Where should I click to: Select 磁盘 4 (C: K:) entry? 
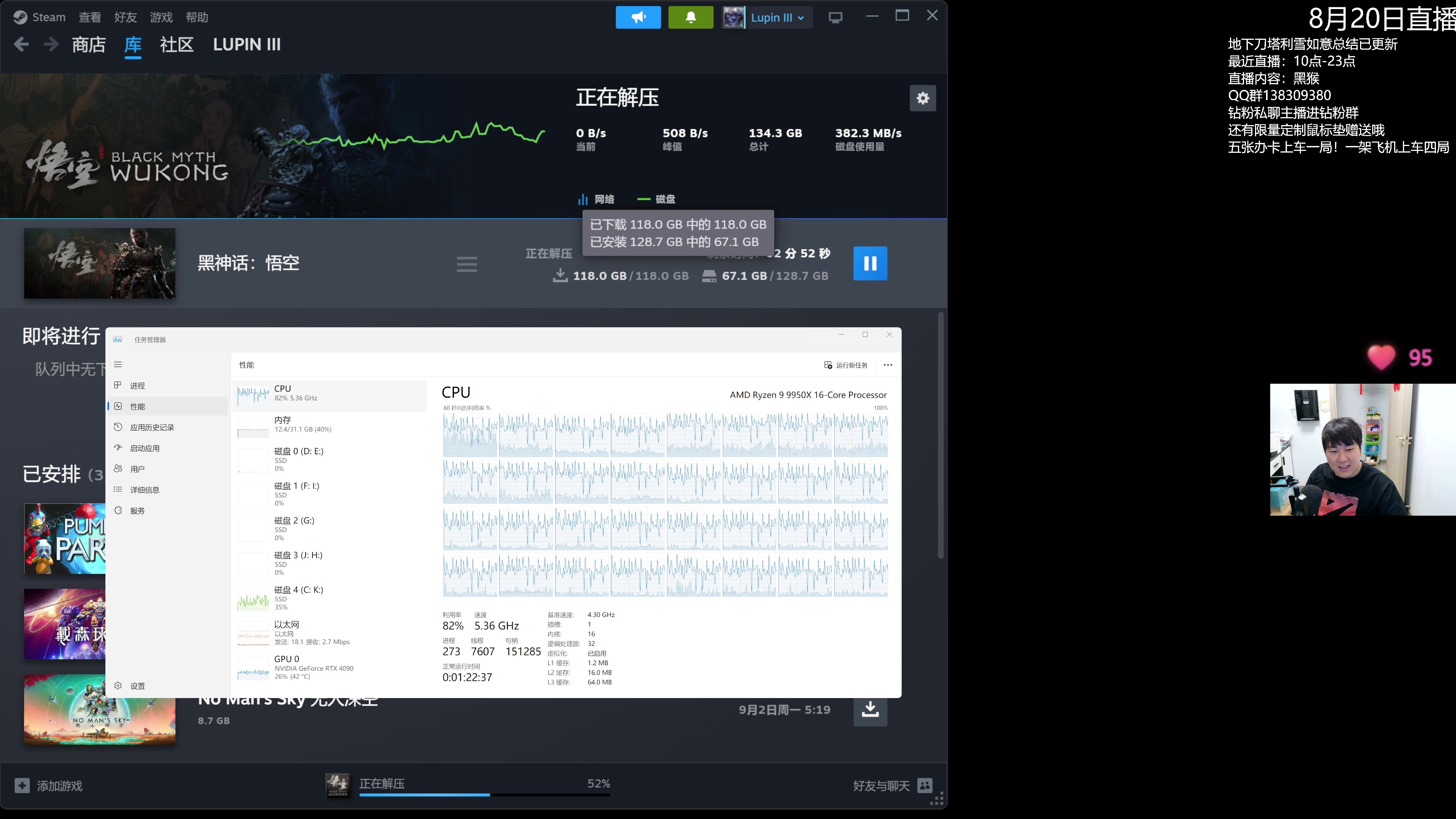coord(330,598)
